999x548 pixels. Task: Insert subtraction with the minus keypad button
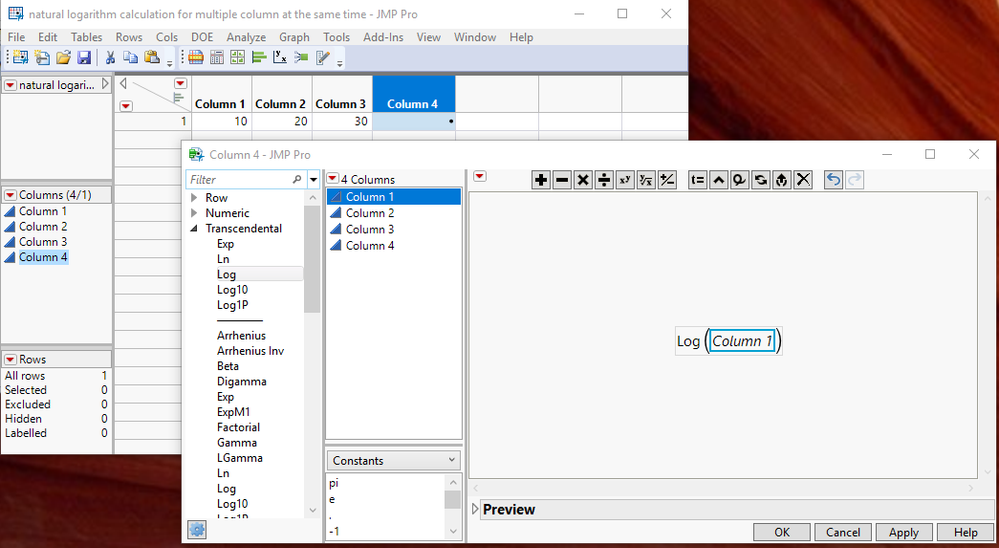coord(562,180)
